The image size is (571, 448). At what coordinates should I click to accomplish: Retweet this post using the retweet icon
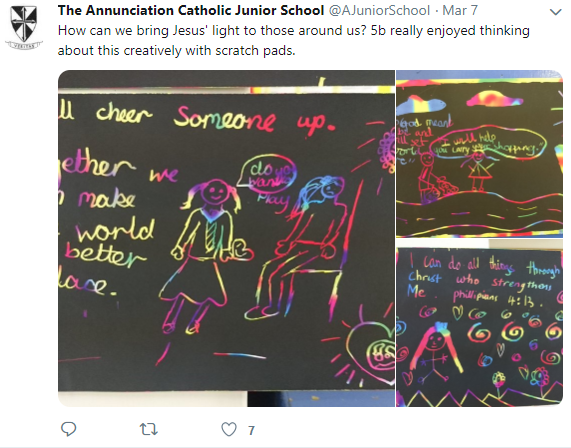tap(149, 429)
